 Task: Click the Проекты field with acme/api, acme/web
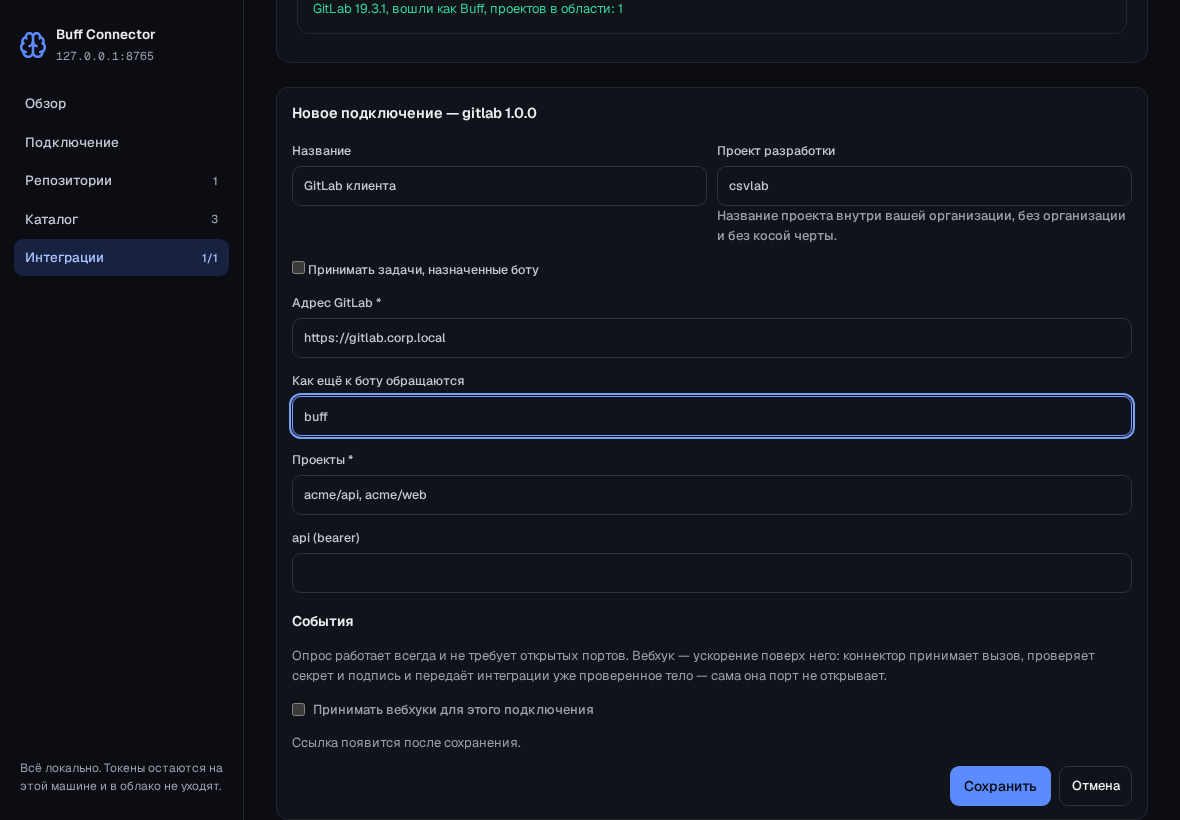click(x=712, y=495)
